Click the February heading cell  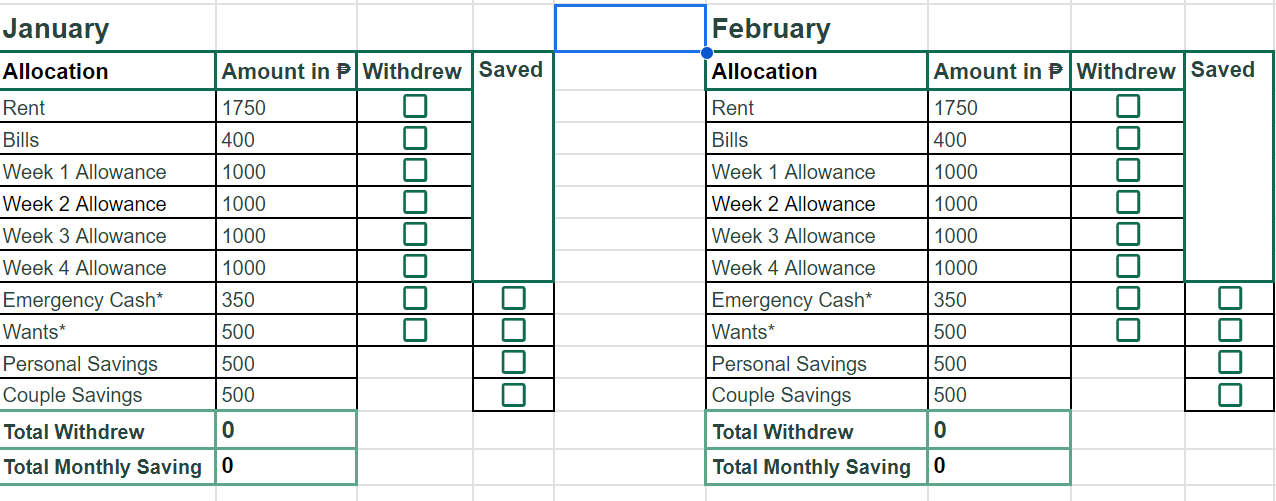(x=817, y=29)
